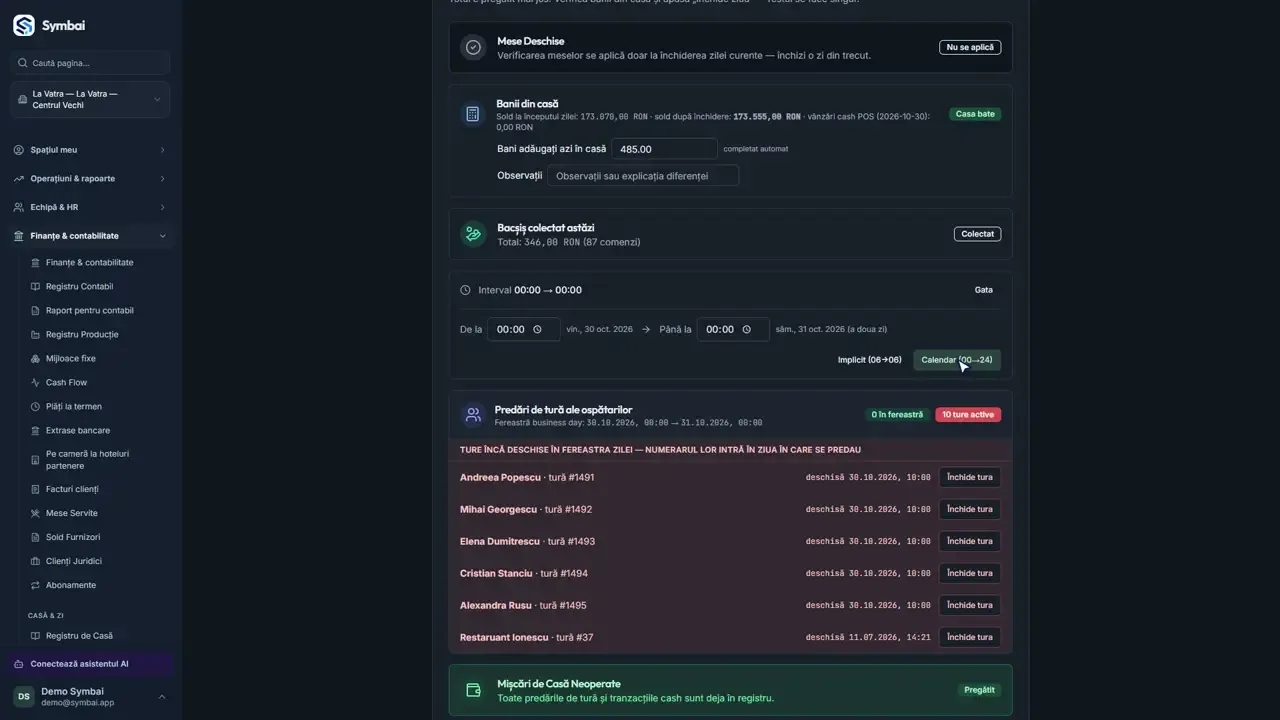Expand the Spațiul meu menu section
The image size is (1280, 720).
click(90, 150)
